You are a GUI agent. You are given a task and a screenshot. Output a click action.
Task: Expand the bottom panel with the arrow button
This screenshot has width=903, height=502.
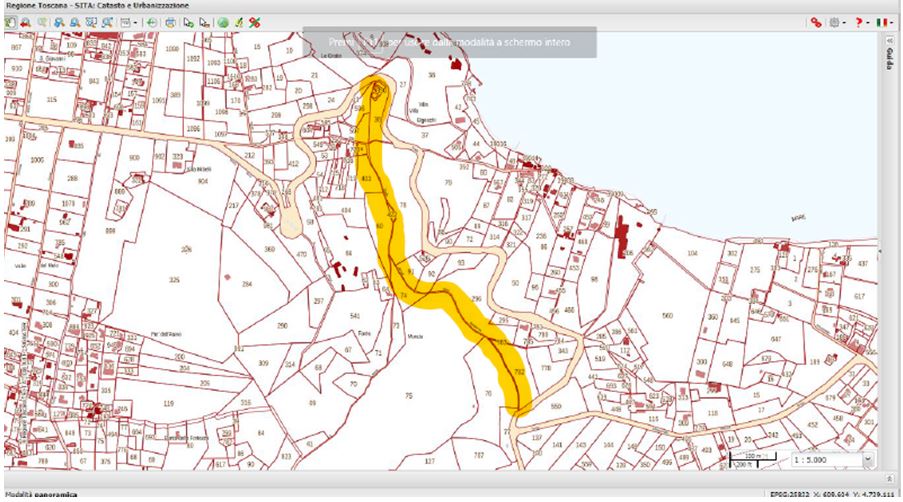[x=889, y=479]
